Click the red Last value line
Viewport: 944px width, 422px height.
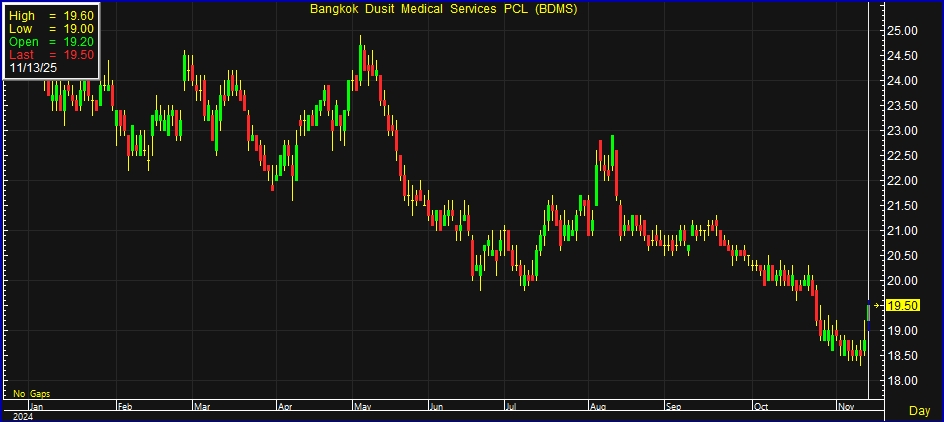pos(51,55)
